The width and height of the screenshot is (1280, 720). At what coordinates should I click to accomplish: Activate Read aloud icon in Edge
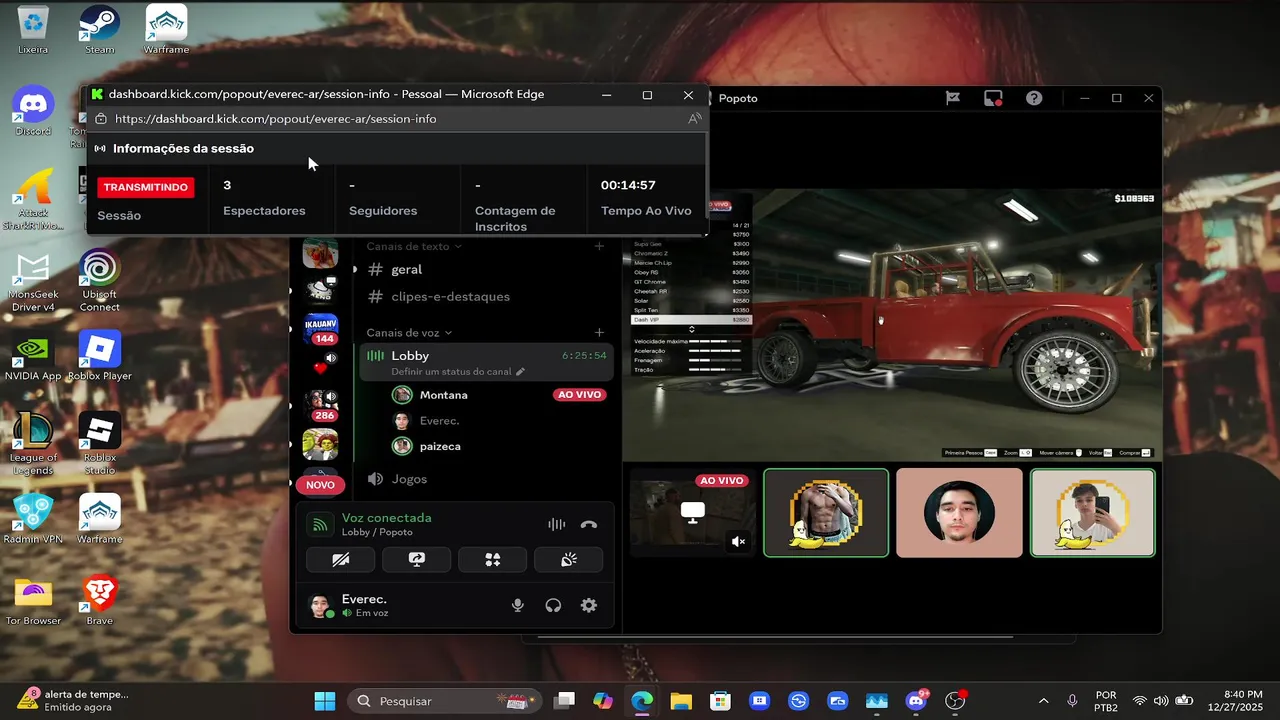tap(694, 119)
